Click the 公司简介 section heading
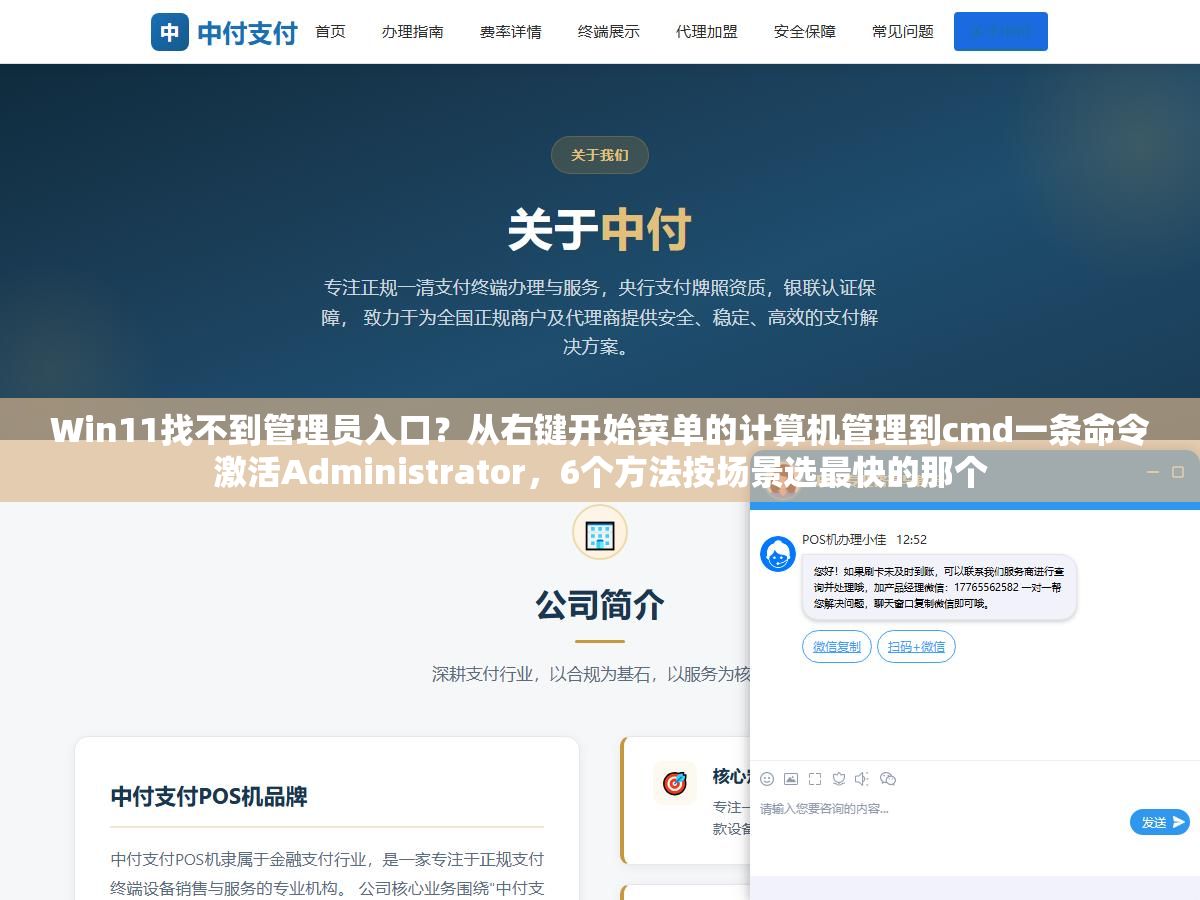The height and width of the screenshot is (900, 1200). tap(600, 604)
